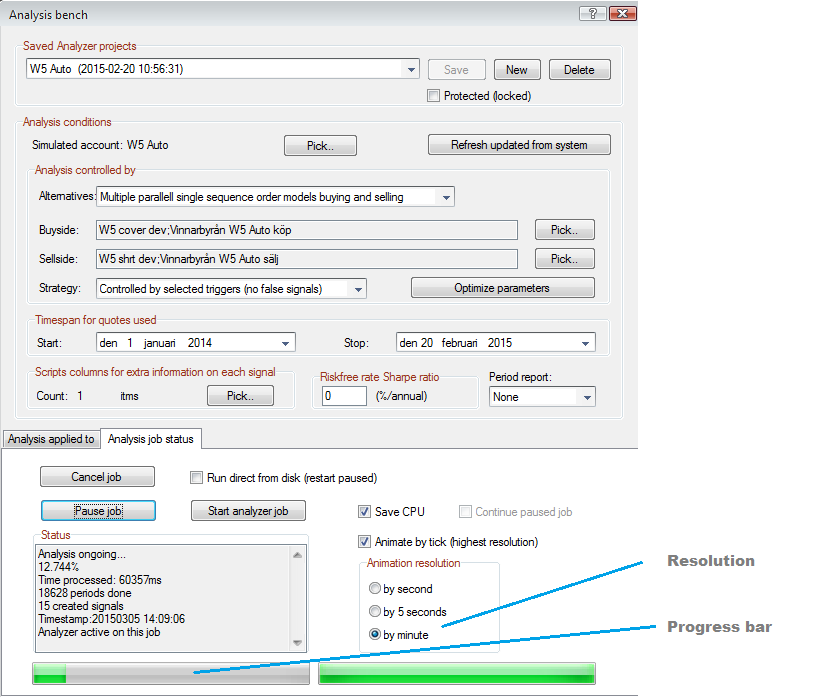Toggle the Save CPU checkbox

pos(364,511)
